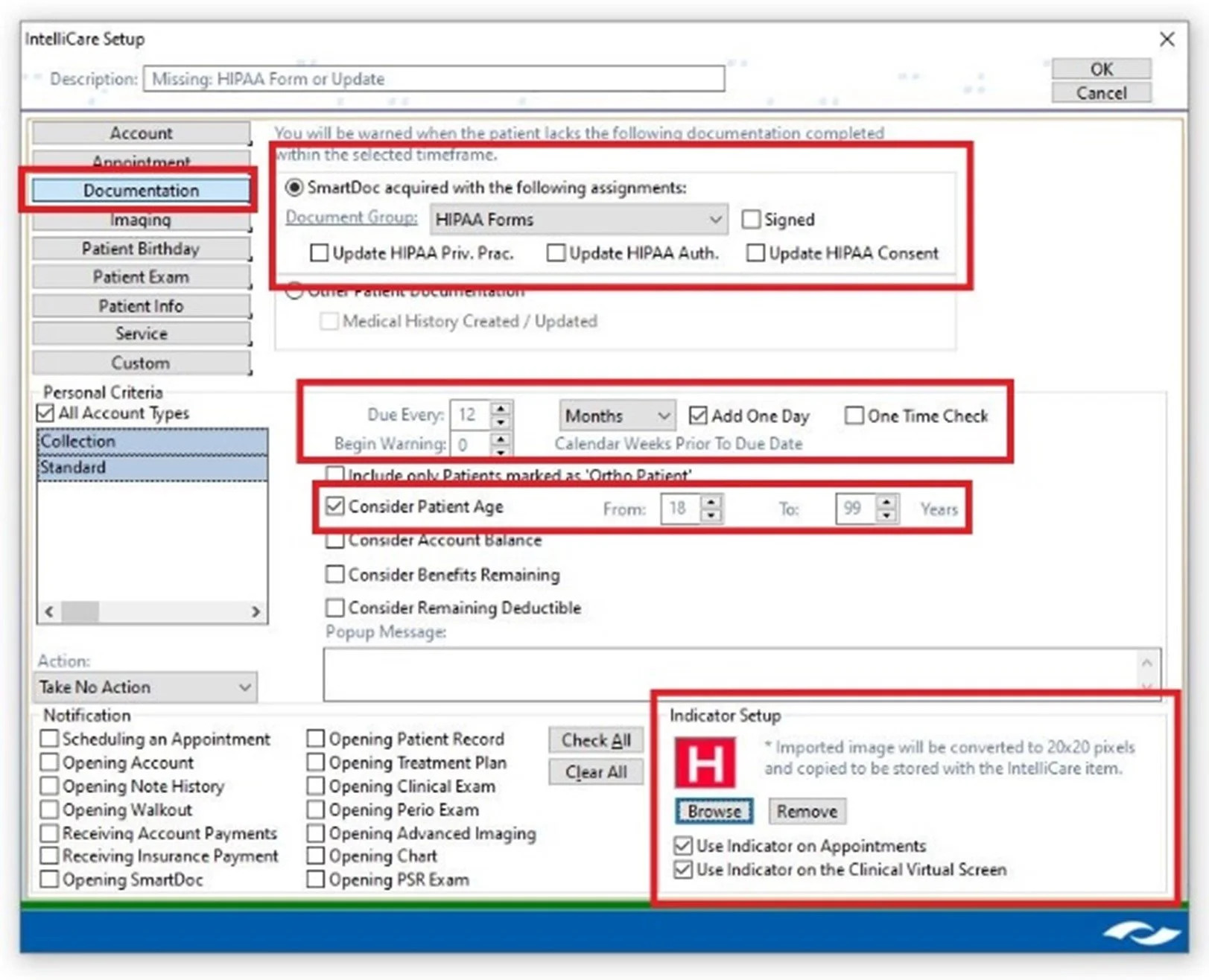Viewport: 1209px width, 980px height.
Task: Increase the patient age From value
Action: pos(712,502)
